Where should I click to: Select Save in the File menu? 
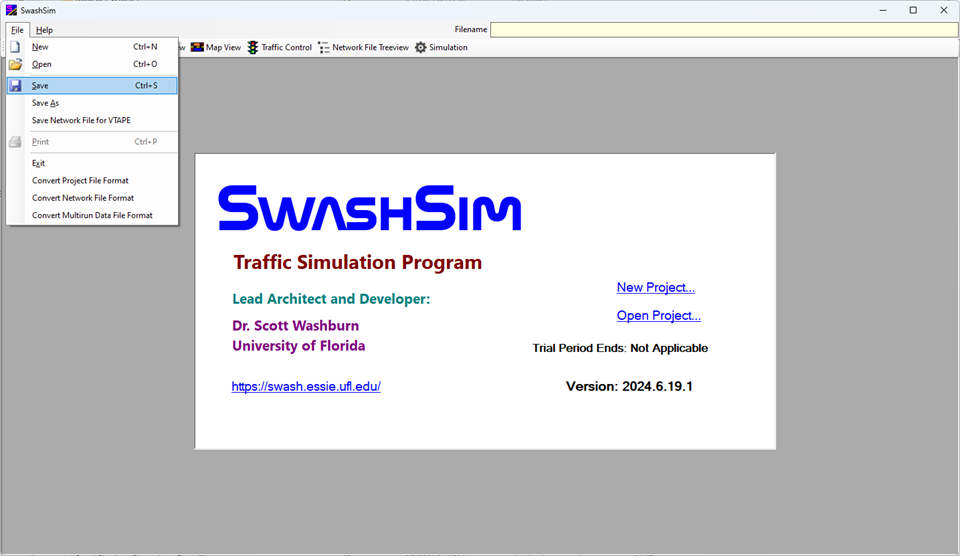(x=92, y=86)
